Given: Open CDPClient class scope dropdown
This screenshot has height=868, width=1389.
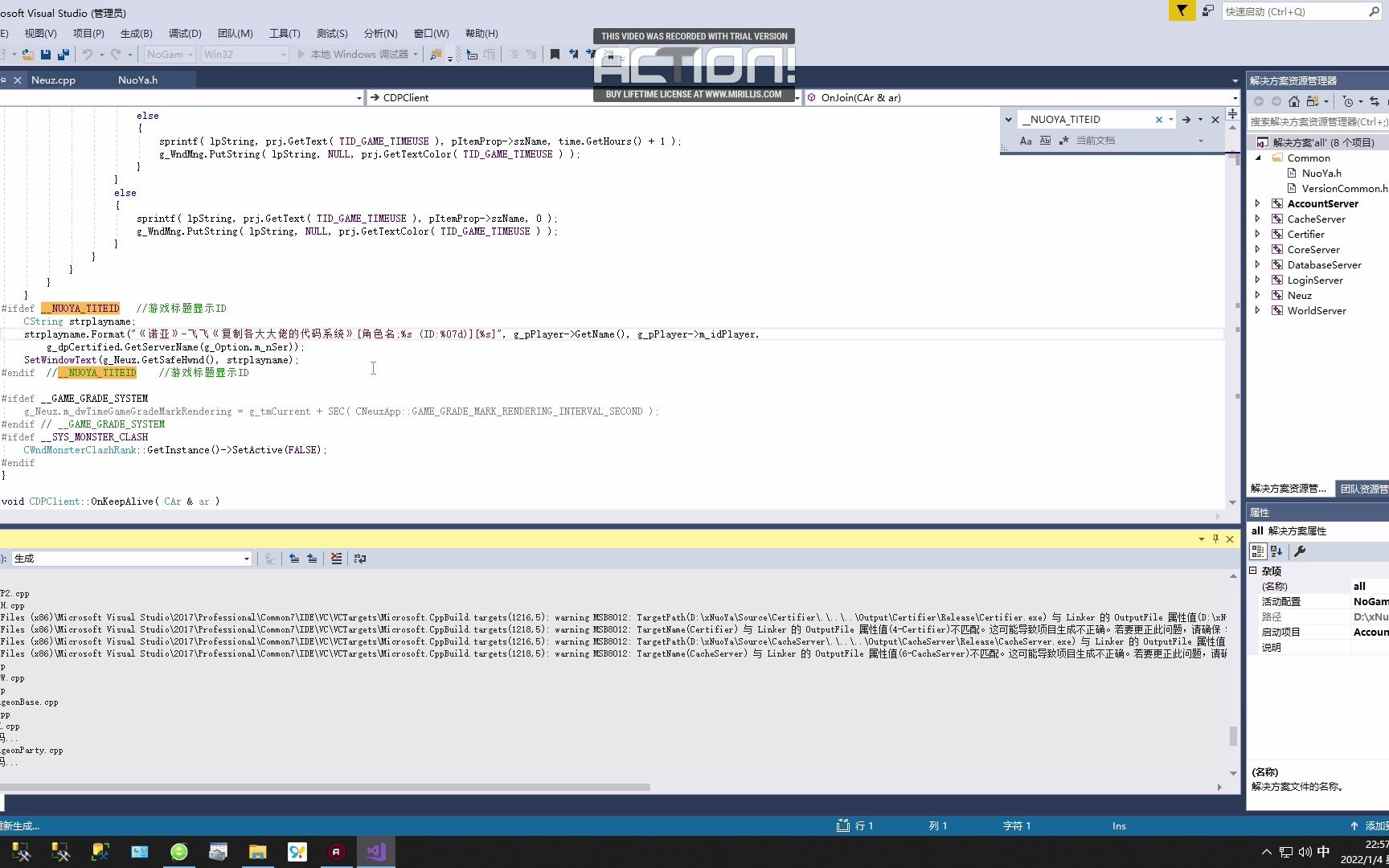Looking at the screenshot, I should click(585, 98).
